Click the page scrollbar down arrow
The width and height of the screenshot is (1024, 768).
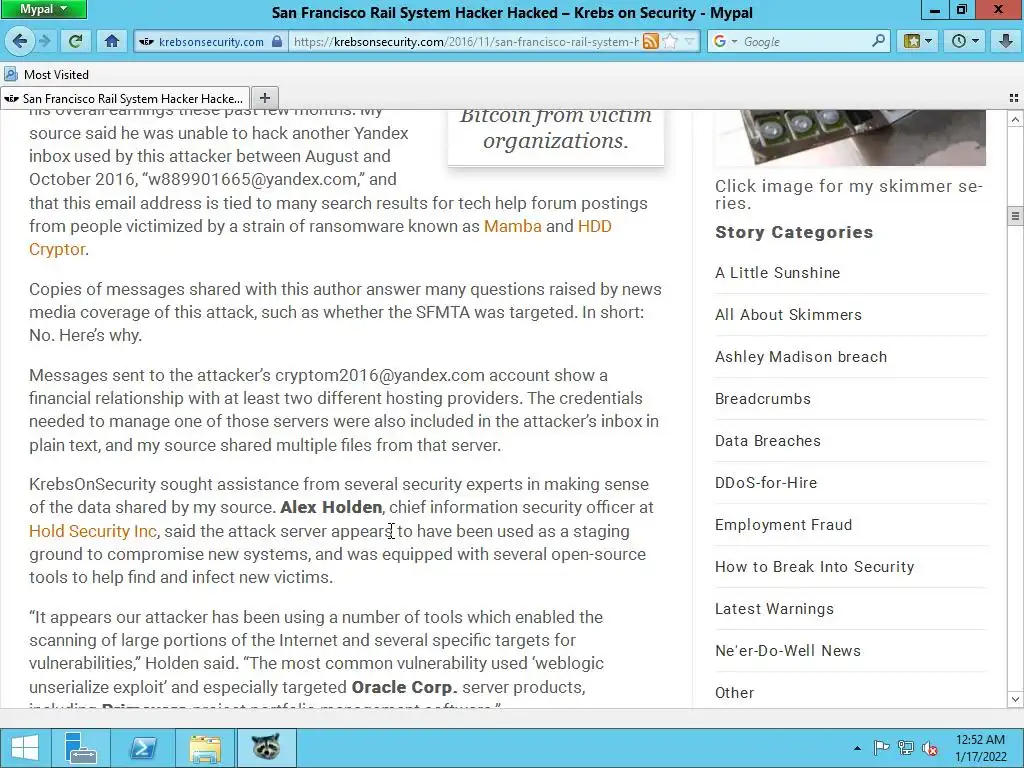tap(1015, 699)
